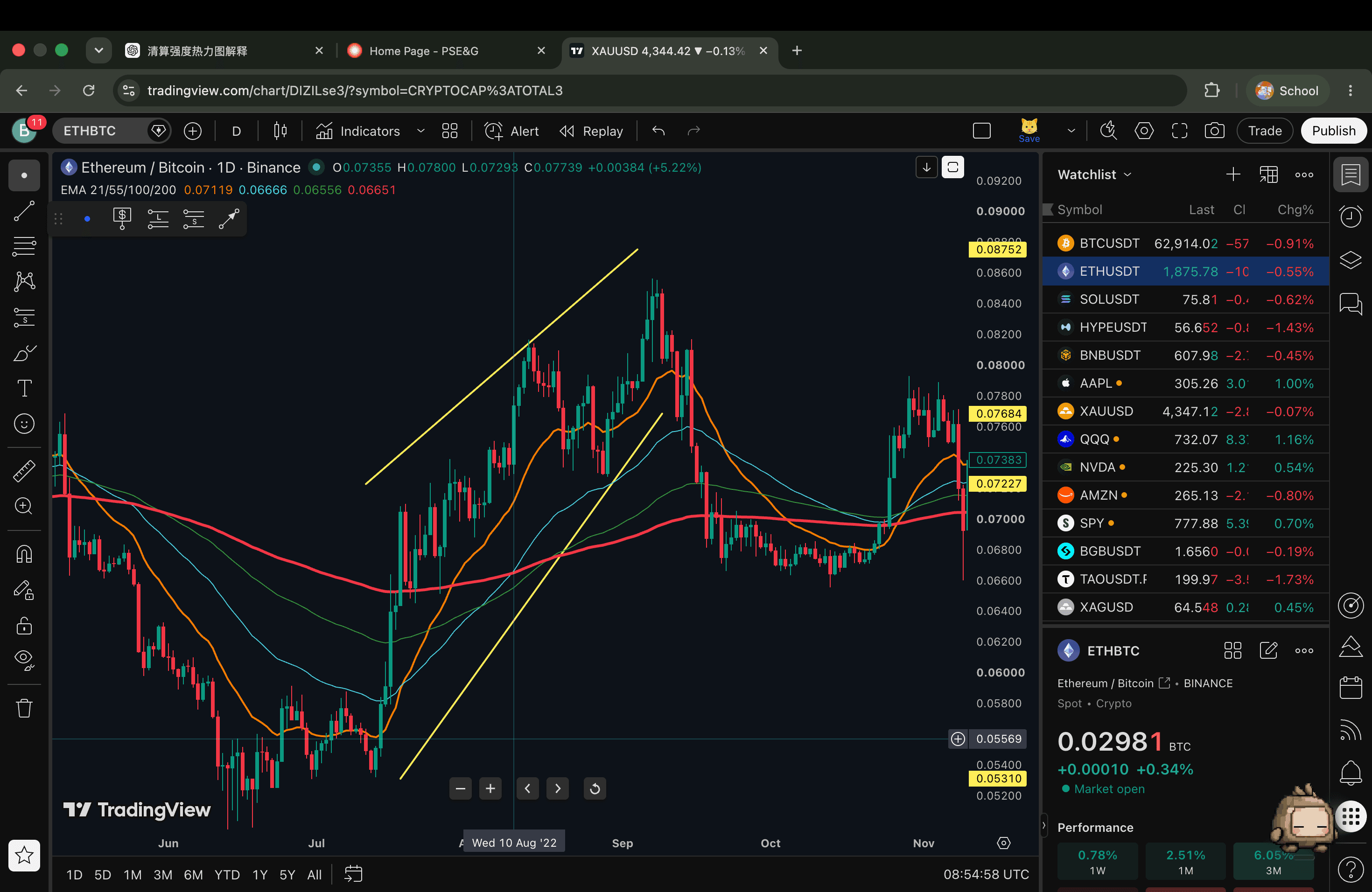Open the emoji icons tool
This screenshot has width=1372, height=892.
(24, 424)
